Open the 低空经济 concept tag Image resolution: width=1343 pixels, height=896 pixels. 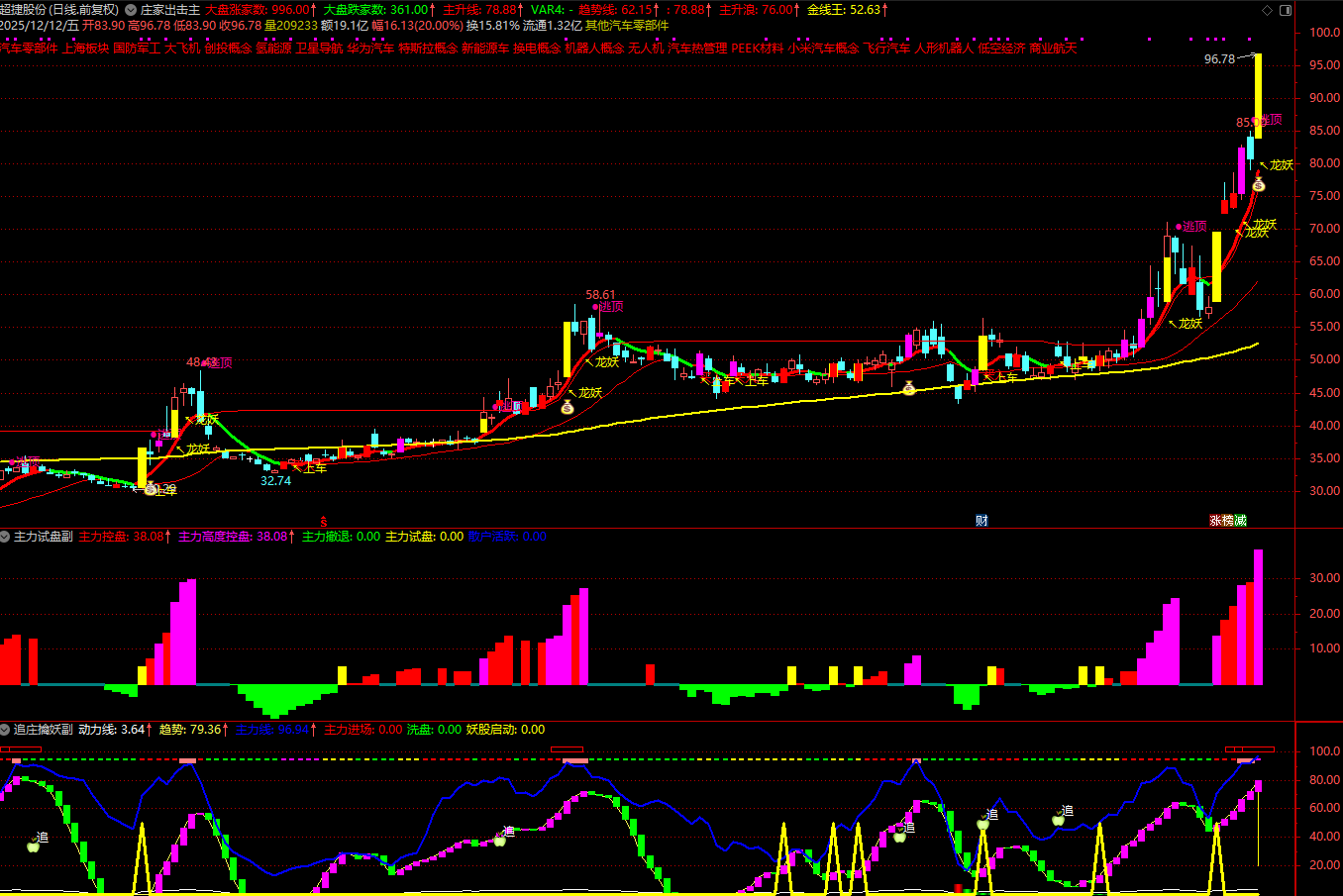[1001, 48]
